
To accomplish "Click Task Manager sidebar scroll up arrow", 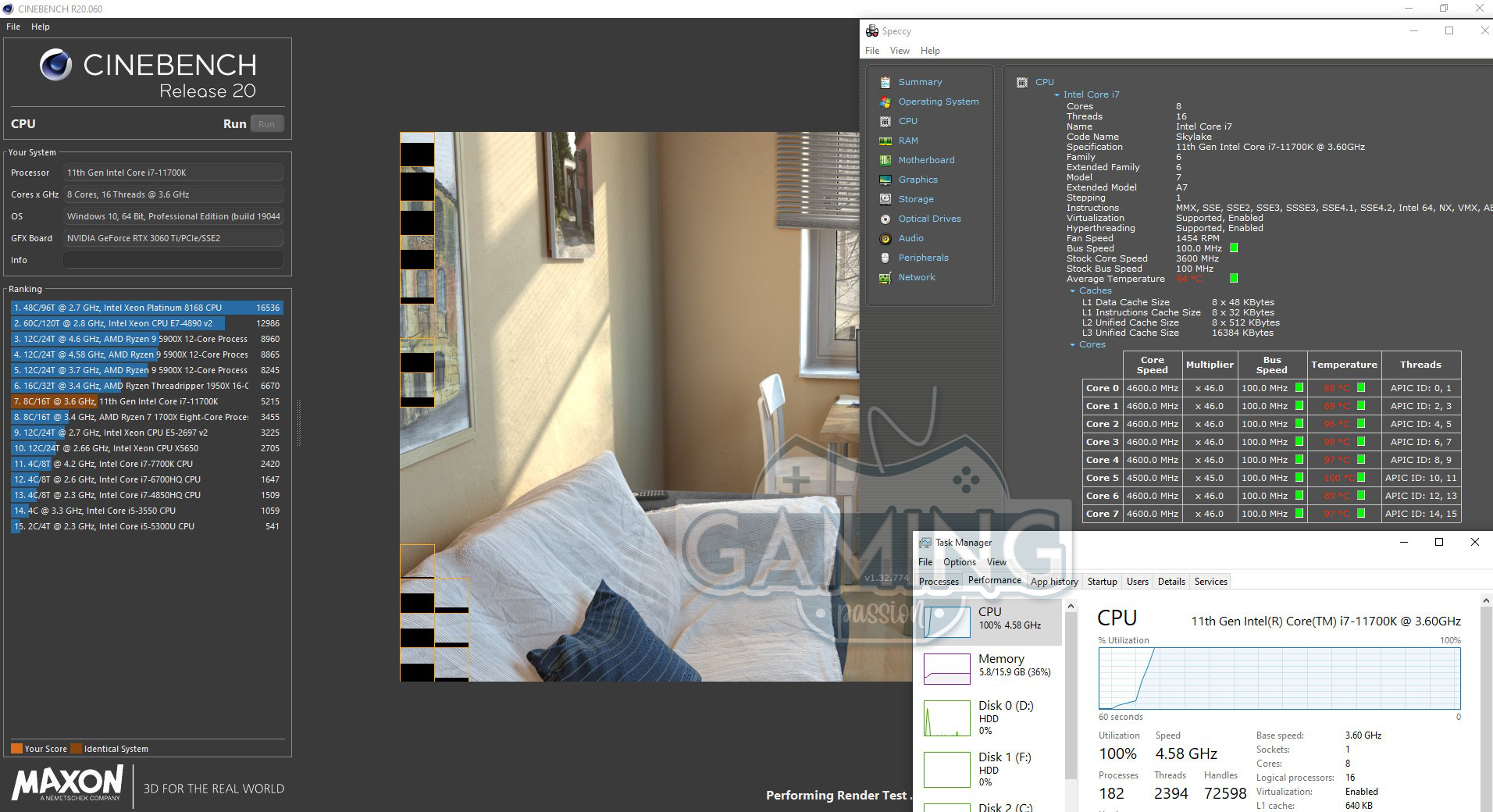I will click(x=1071, y=607).
